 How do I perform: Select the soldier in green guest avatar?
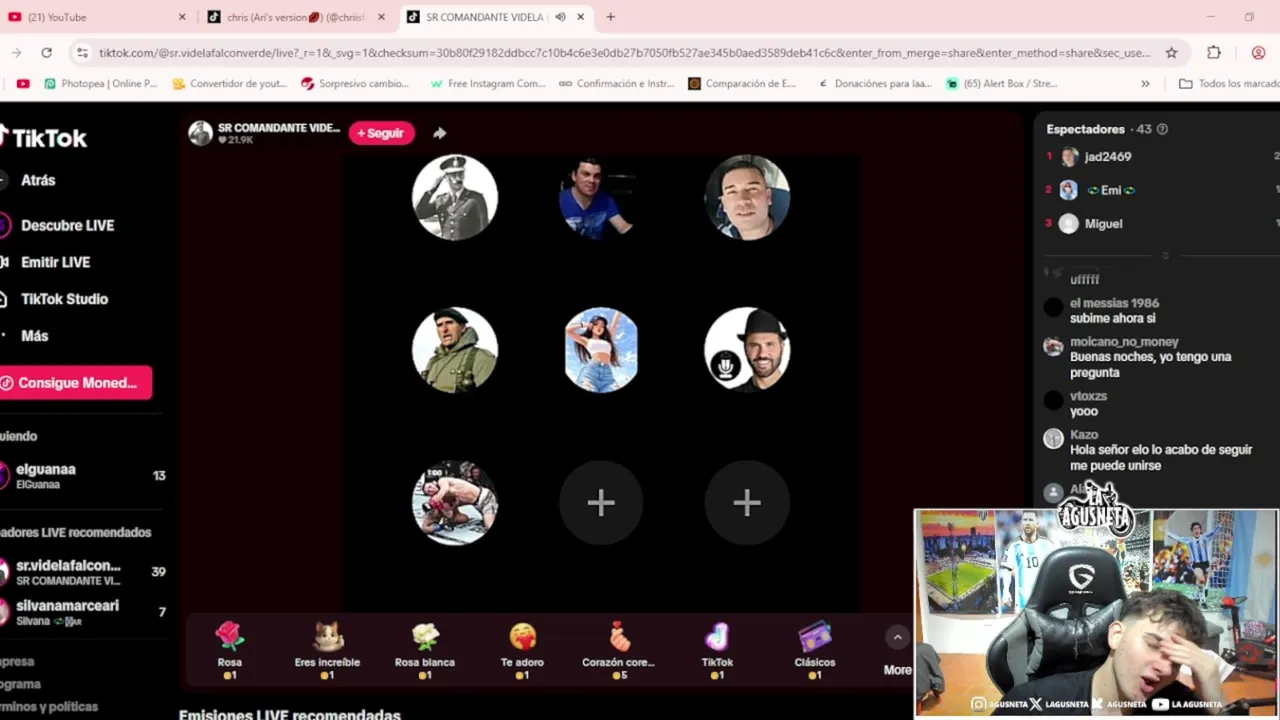pos(455,349)
